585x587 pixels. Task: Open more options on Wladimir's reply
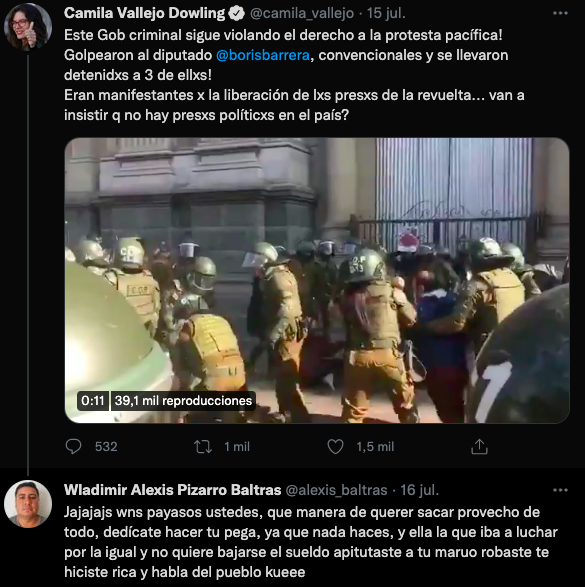560,490
